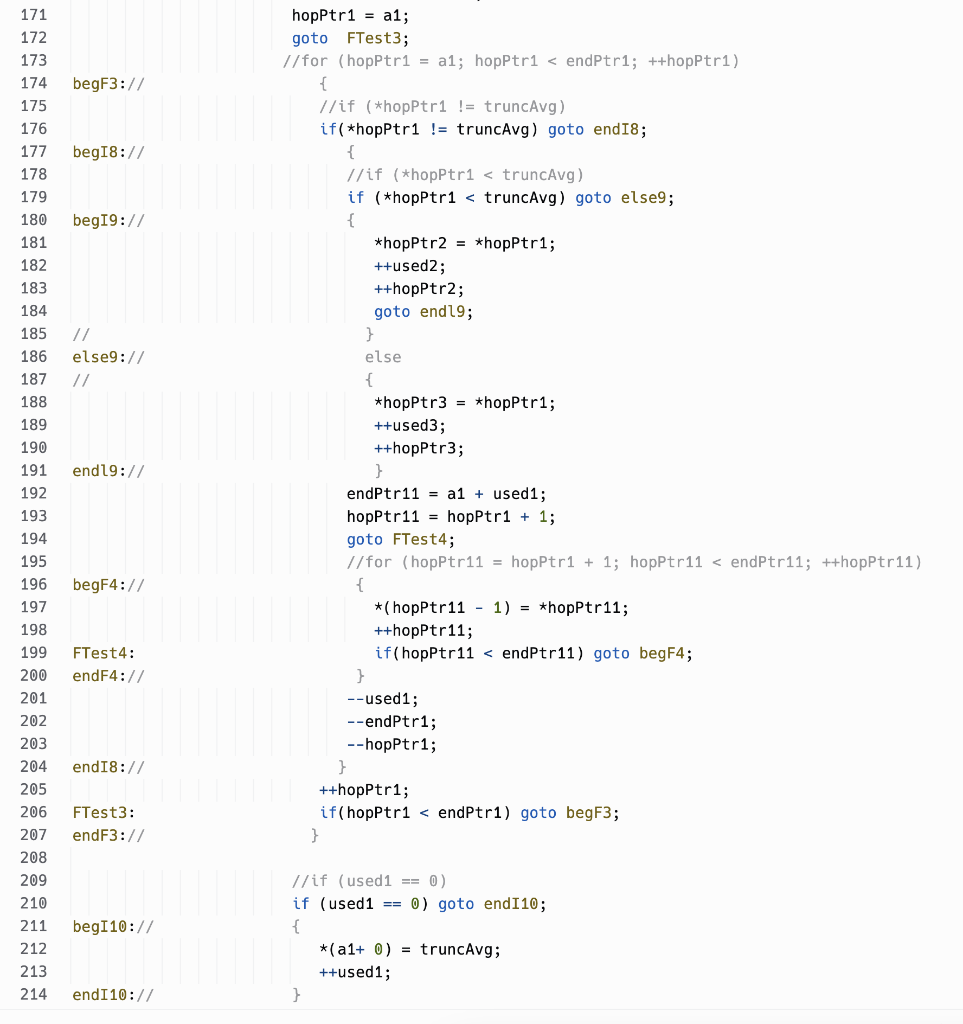Image resolution: width=963 pixels, height=1024 pixels.
Task: Click comment '//if (*hopPtr1 != truncAvg)'
Action: pyautogui.click(x=442, y=106)
